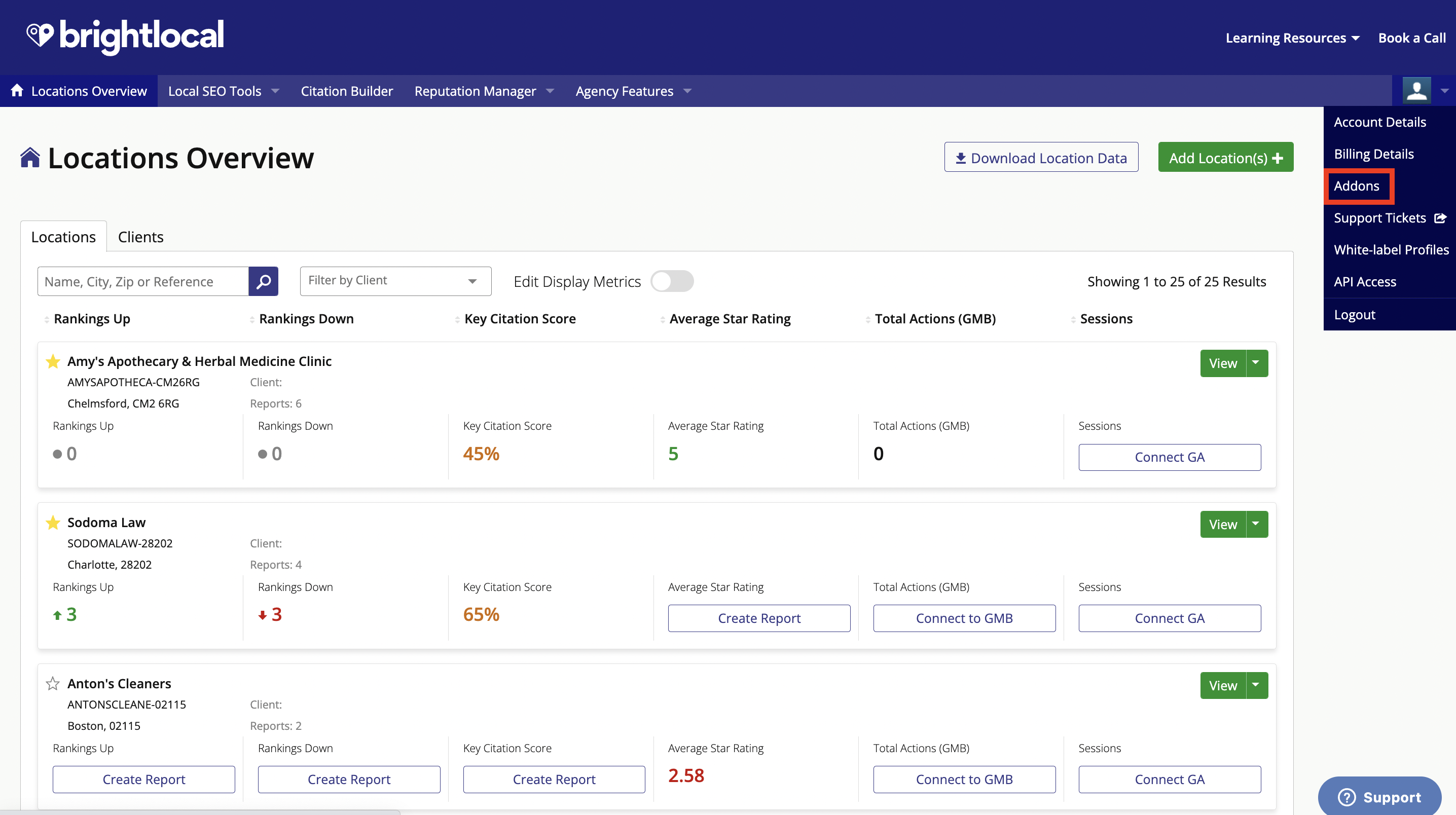The width and height of the screenshot is (1456, 815).
Task: Create Report for Anton's Cleaners Key Citation Score
Action: [554, 780]
